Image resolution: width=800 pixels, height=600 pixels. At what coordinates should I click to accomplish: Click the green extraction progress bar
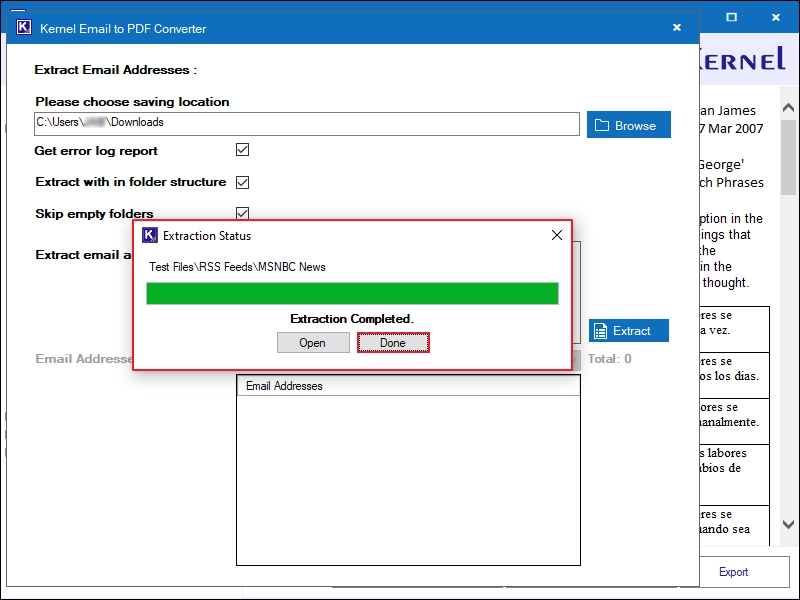(352, 293)
